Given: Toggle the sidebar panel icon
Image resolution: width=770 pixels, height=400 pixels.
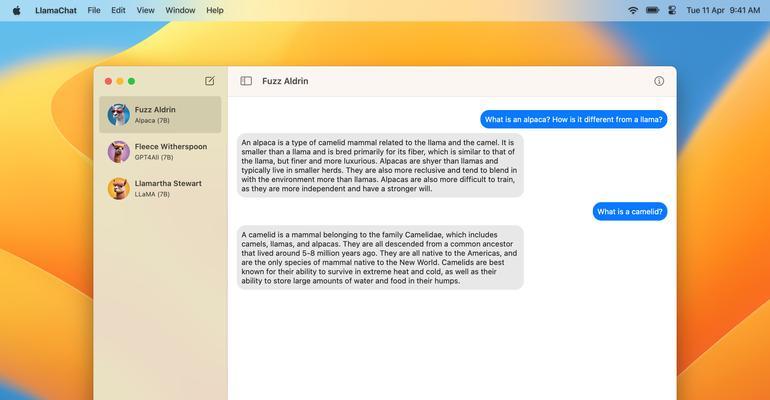Looking at the screenshot, I should pyautogui.click(x=246, y=81).
